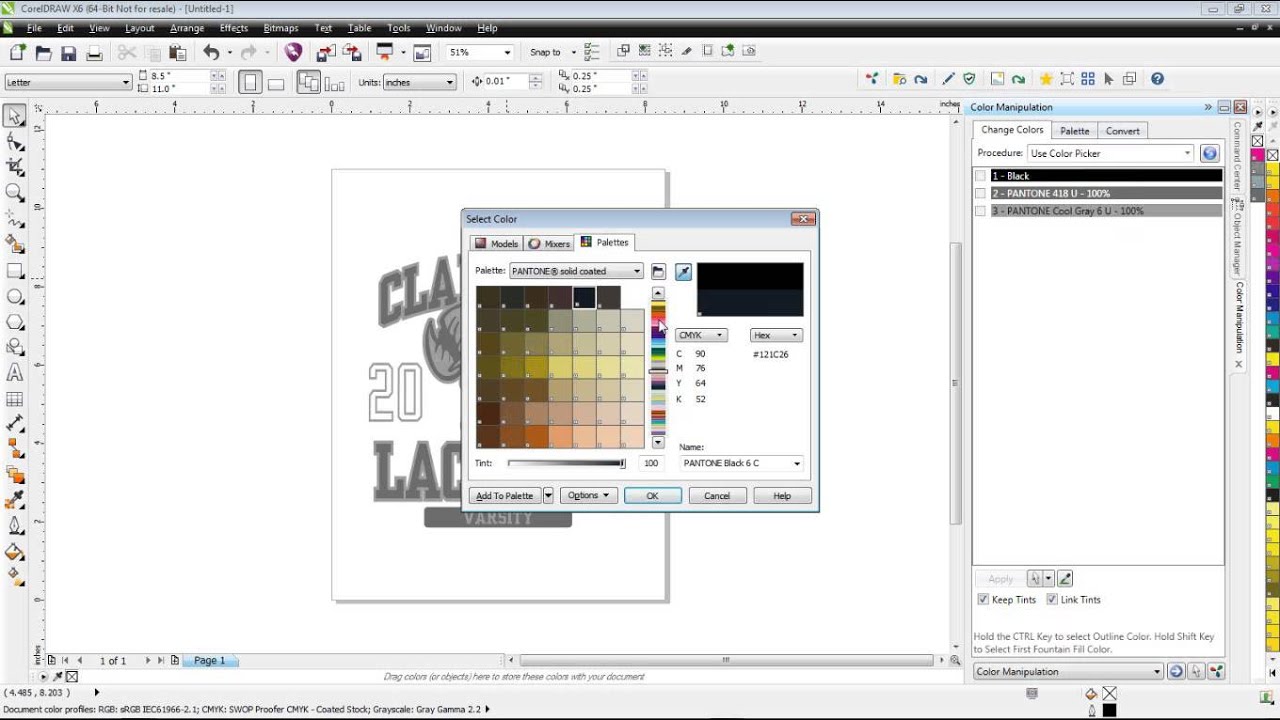Open the Hex format dropdown
The width and height of the screenshot is (1280, 720).
pos(777,335)
